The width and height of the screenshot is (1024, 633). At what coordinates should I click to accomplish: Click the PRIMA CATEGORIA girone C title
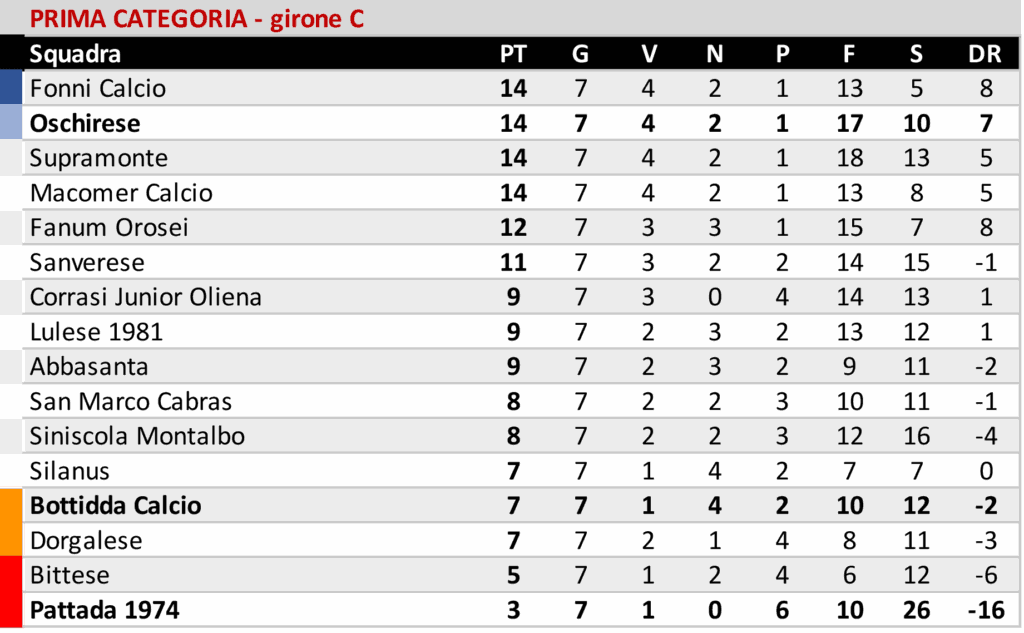(196, 19)
